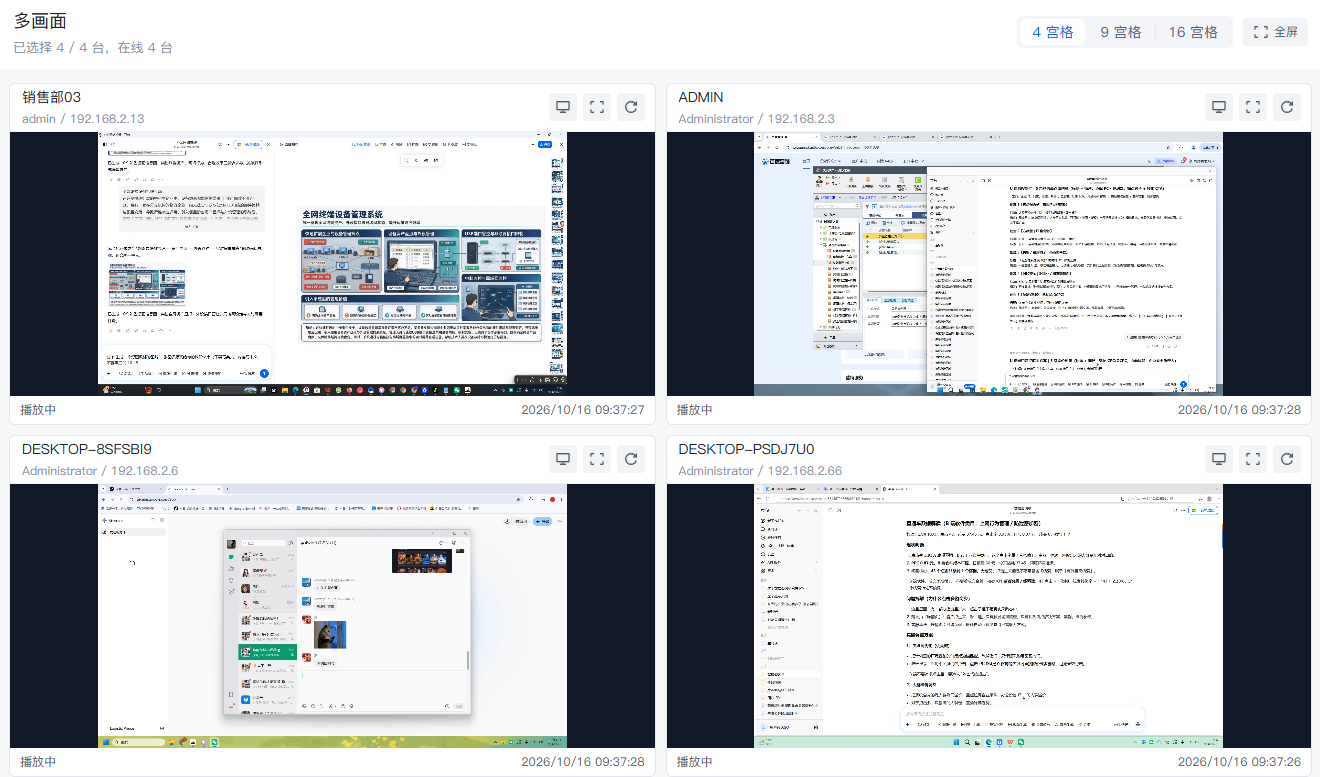1320x777 pixels.
Task: Refresh the 销售部03 stream
Action: [x=631, y=107]
